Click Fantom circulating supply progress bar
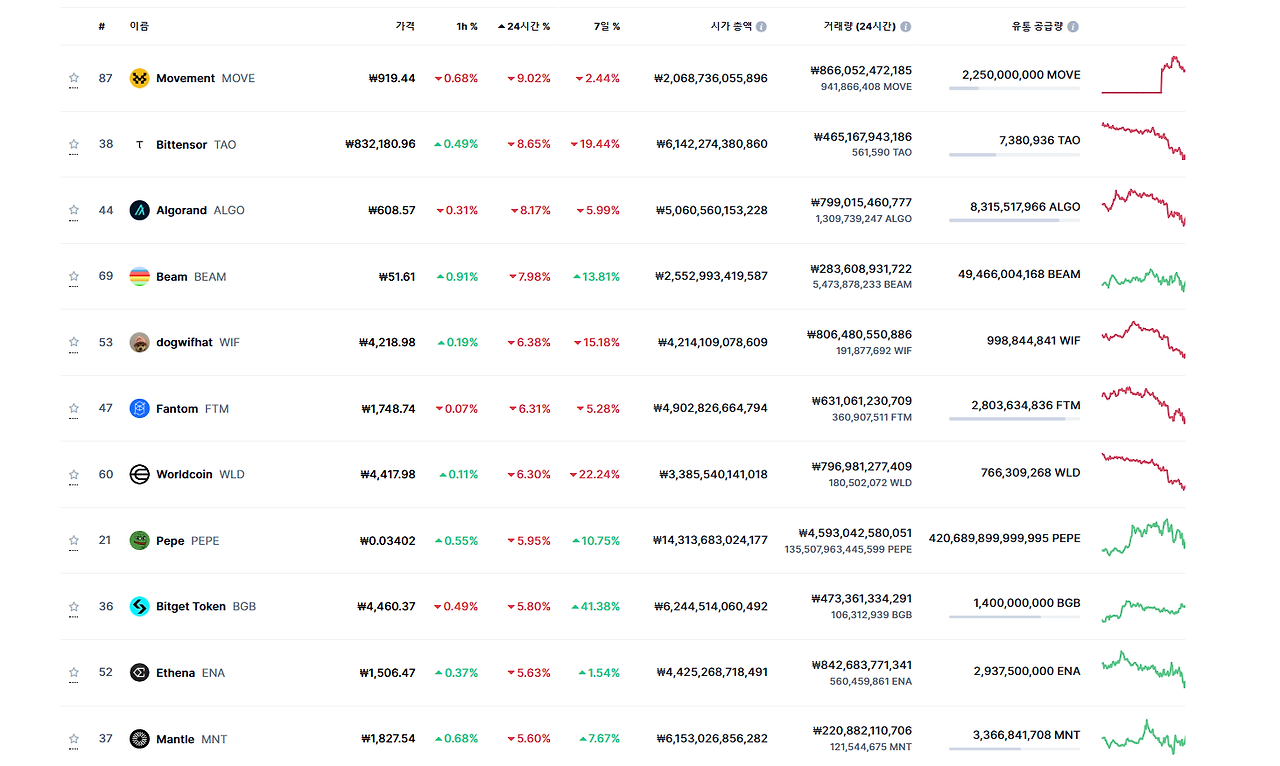This screenshot has width=1280, height=766. [1014, 419]
